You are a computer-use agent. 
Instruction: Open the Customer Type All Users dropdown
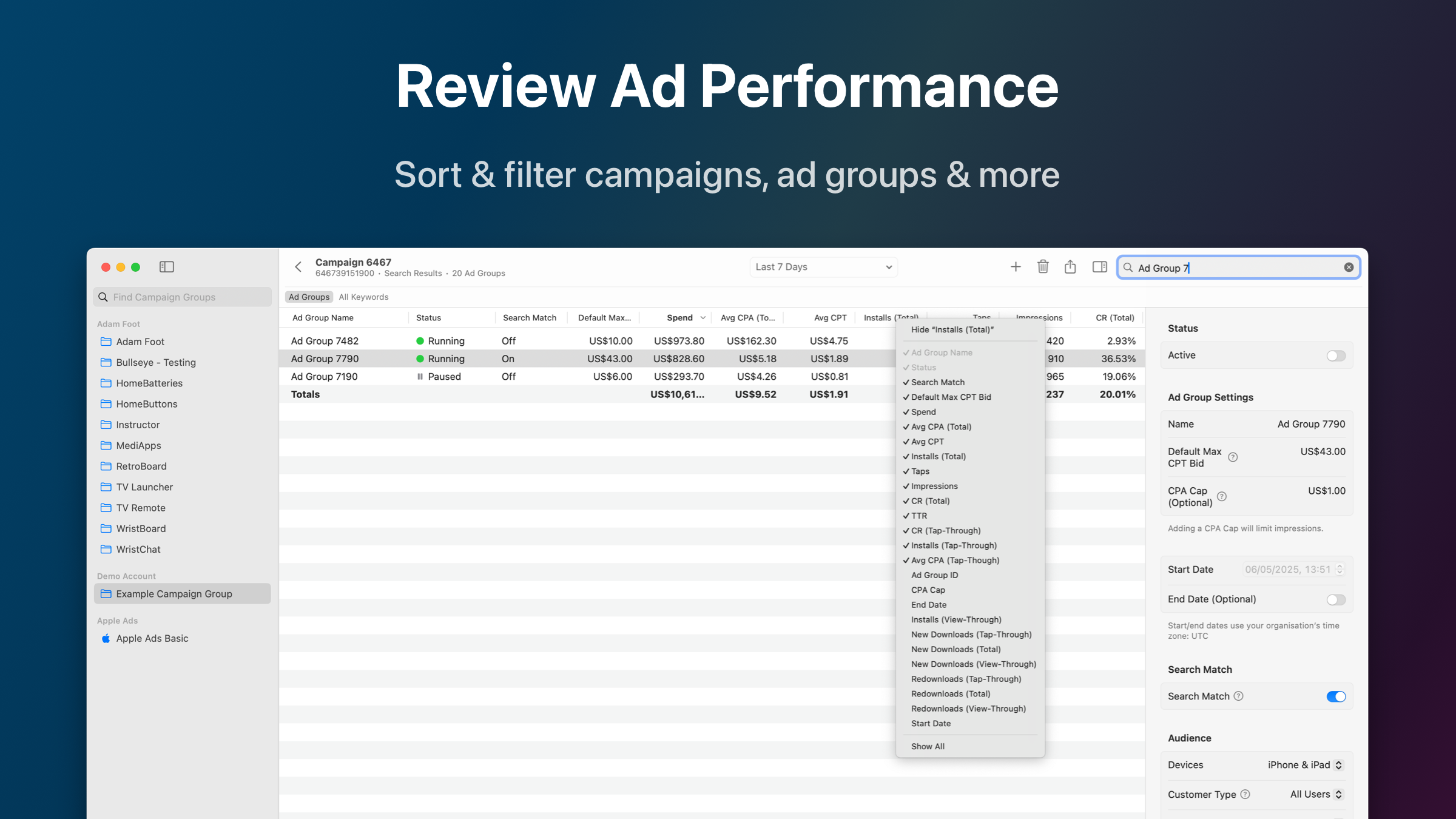point(1316,795)
